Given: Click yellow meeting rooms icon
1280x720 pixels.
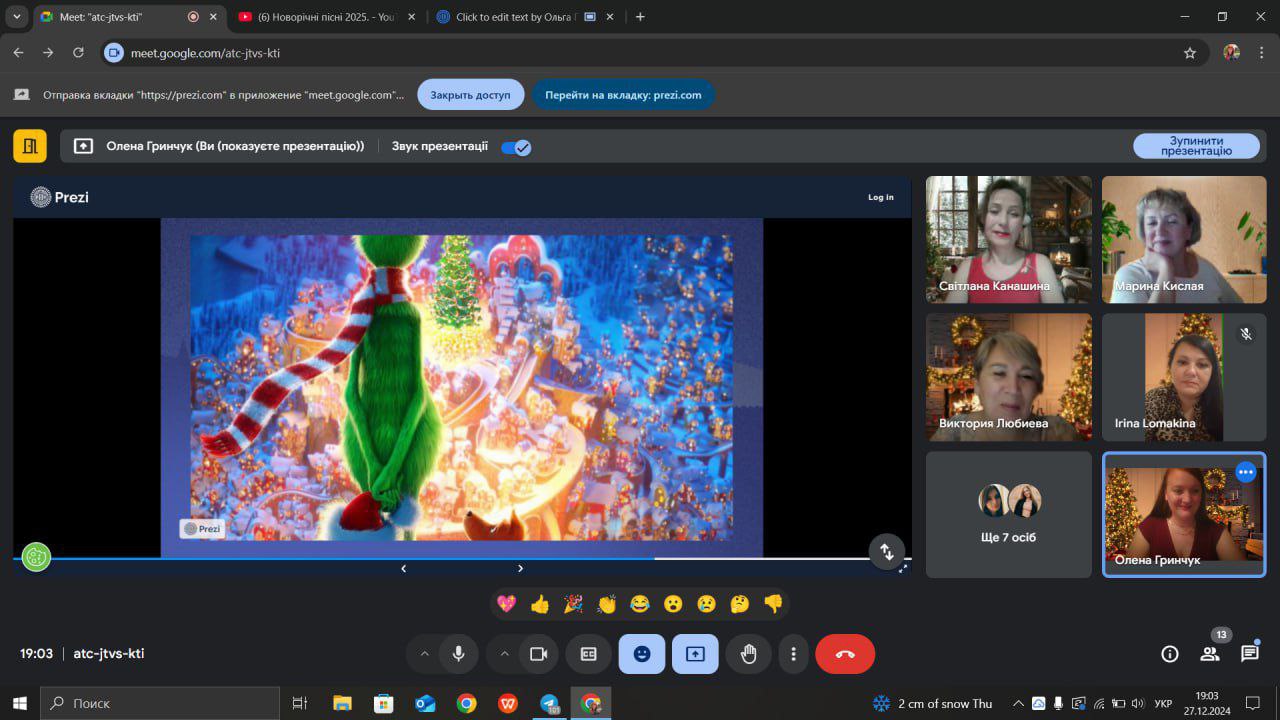Looking at the screenshot, I should tap(30, 146).
